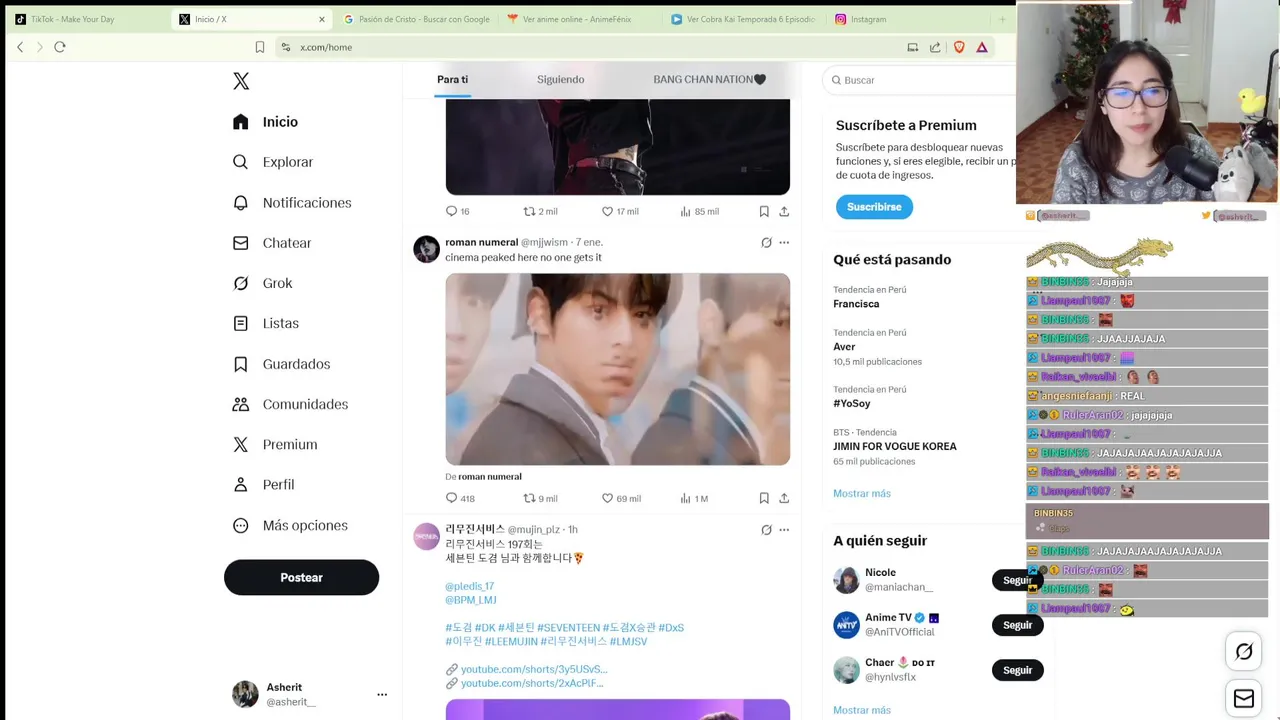Open the Francisca trend

point(856,304)
